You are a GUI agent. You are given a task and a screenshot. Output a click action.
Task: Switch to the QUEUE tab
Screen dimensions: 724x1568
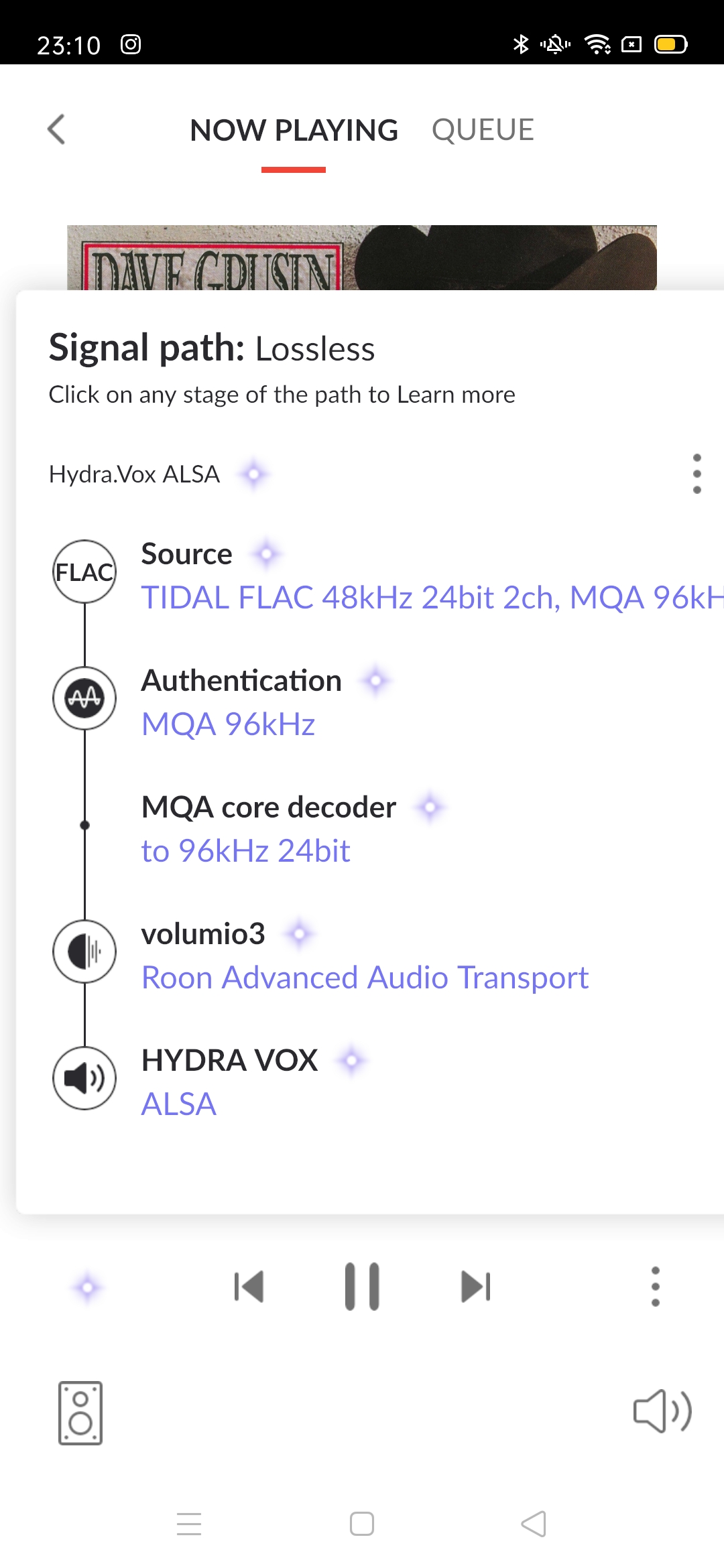pos(483,130)
